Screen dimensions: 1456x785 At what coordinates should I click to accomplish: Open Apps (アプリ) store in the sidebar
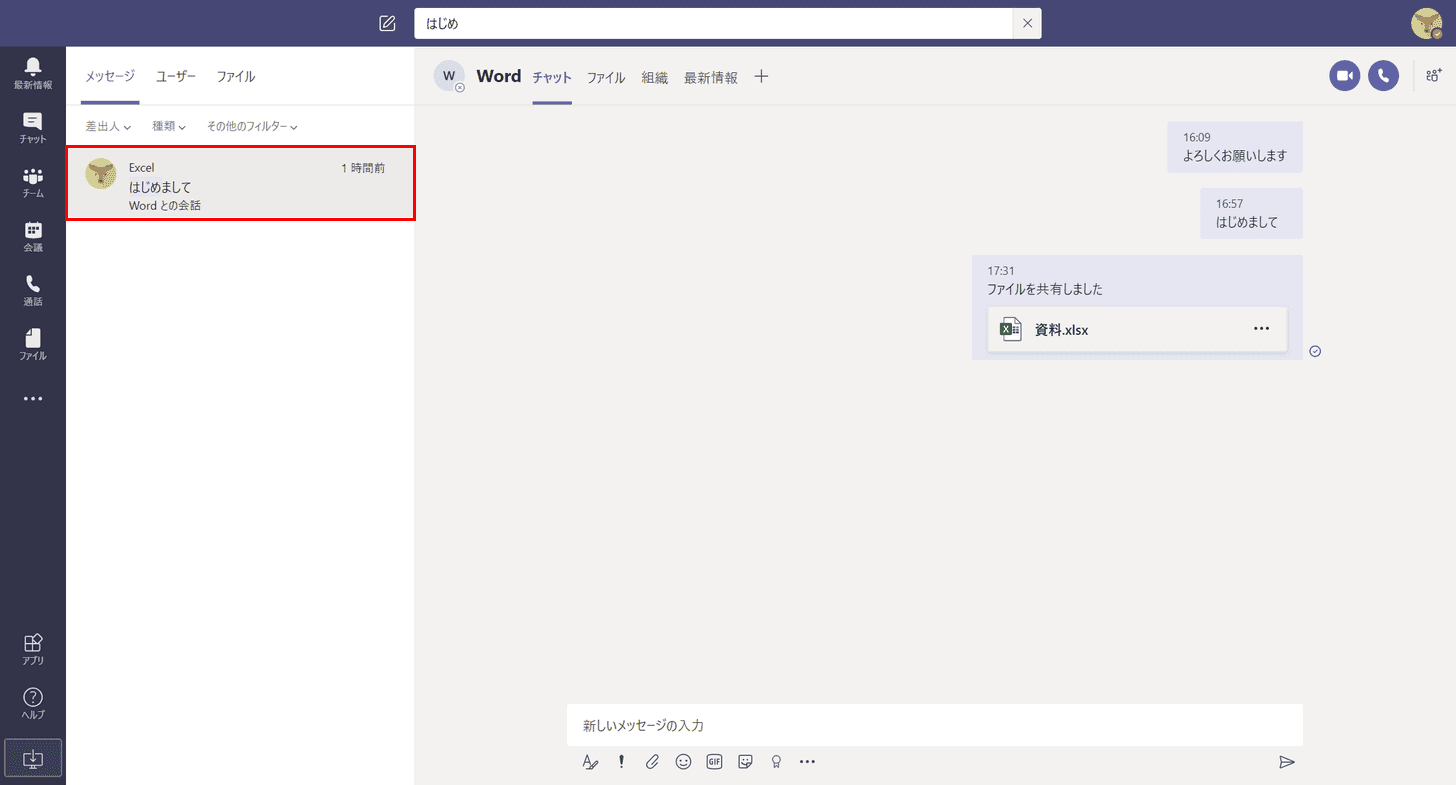(x=33, y=649)
